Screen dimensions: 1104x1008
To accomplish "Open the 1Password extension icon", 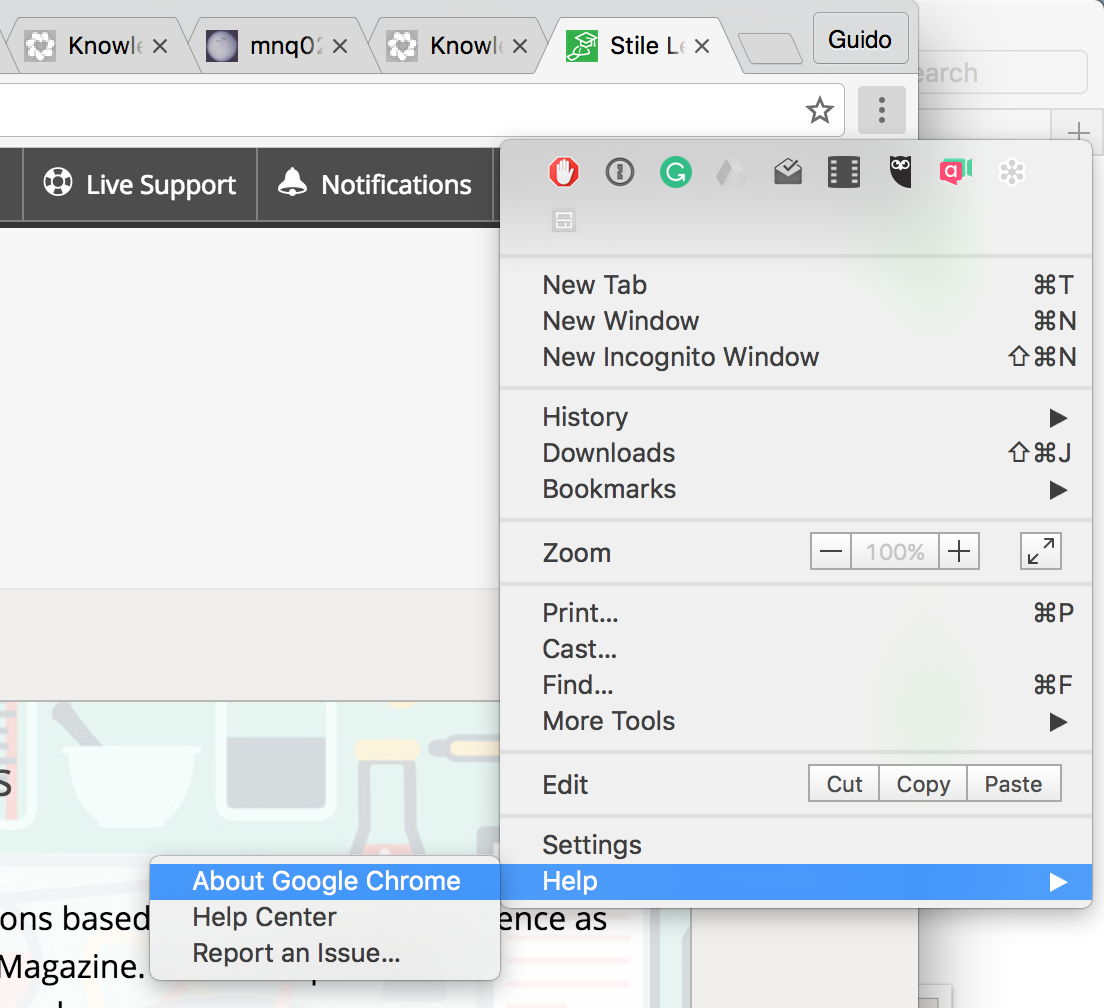I will (x=620, y=172).
